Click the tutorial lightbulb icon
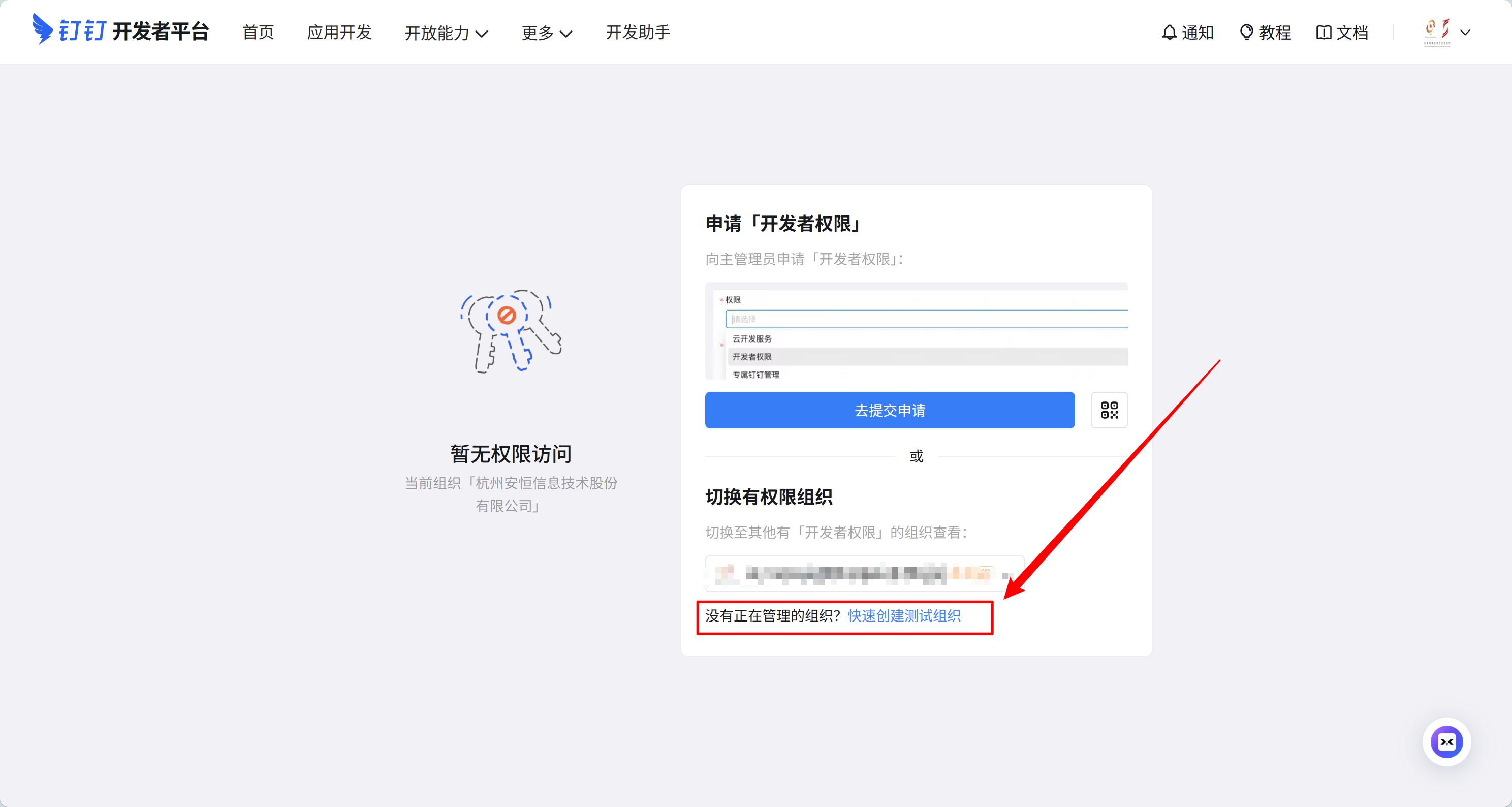Viewport: 1512px width, 807px height. [1246, 33]
